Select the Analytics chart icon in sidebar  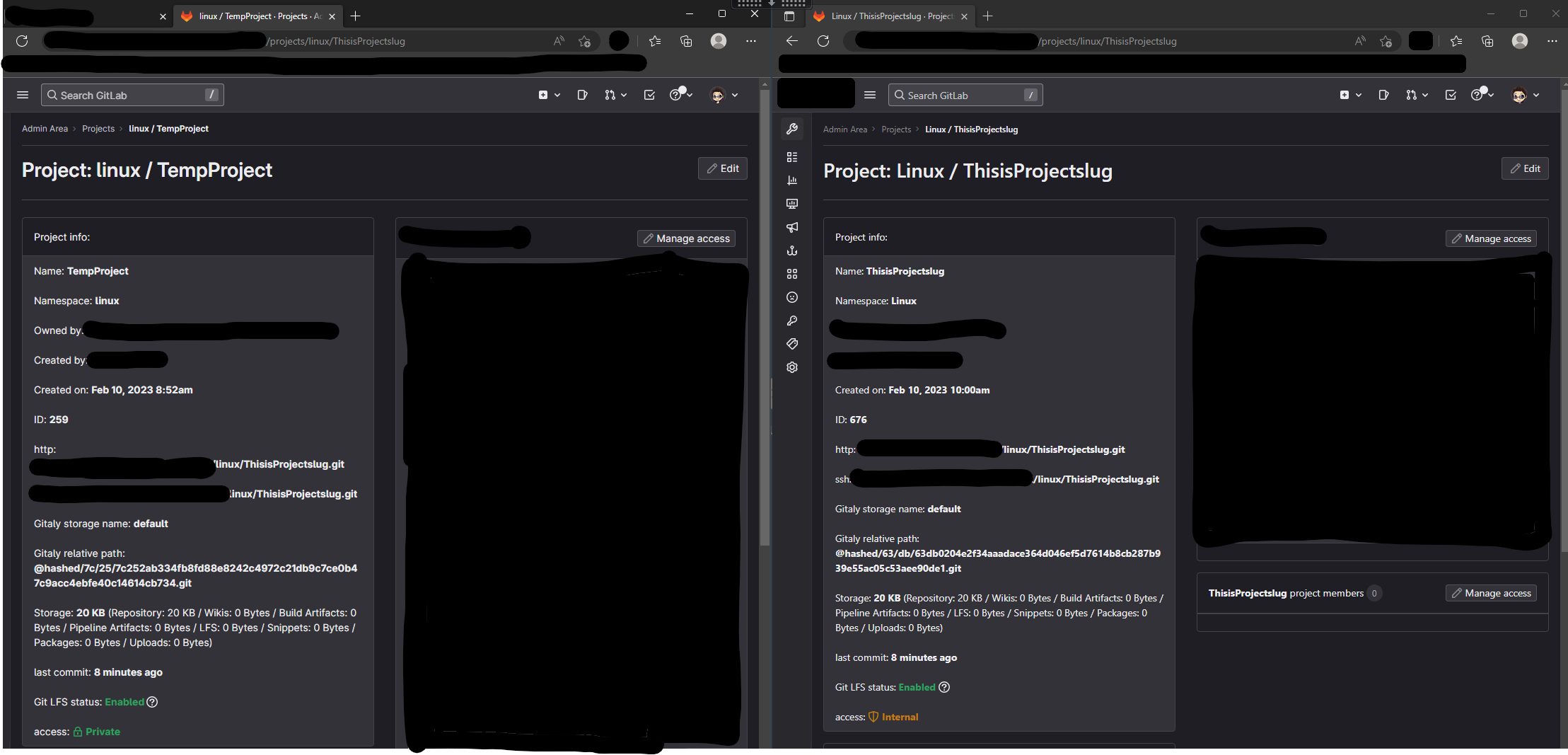tap(792, 180)
